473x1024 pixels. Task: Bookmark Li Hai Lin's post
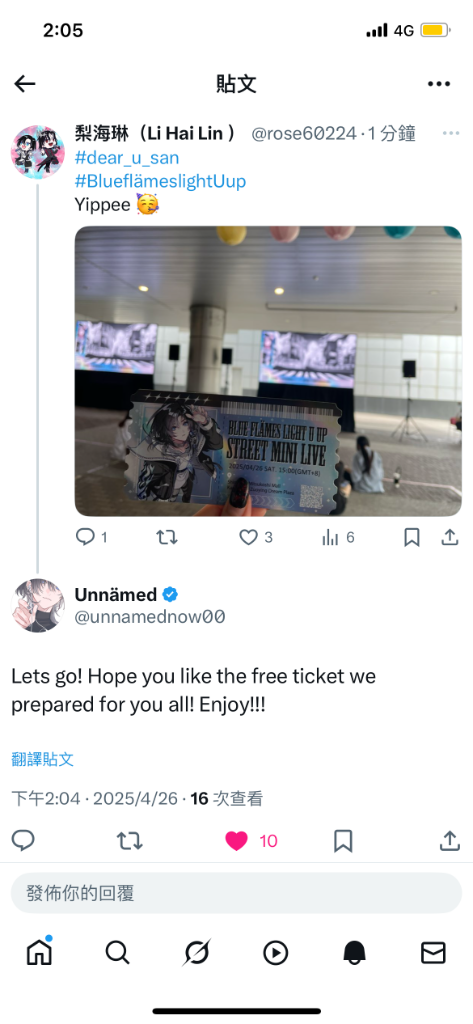412,537
